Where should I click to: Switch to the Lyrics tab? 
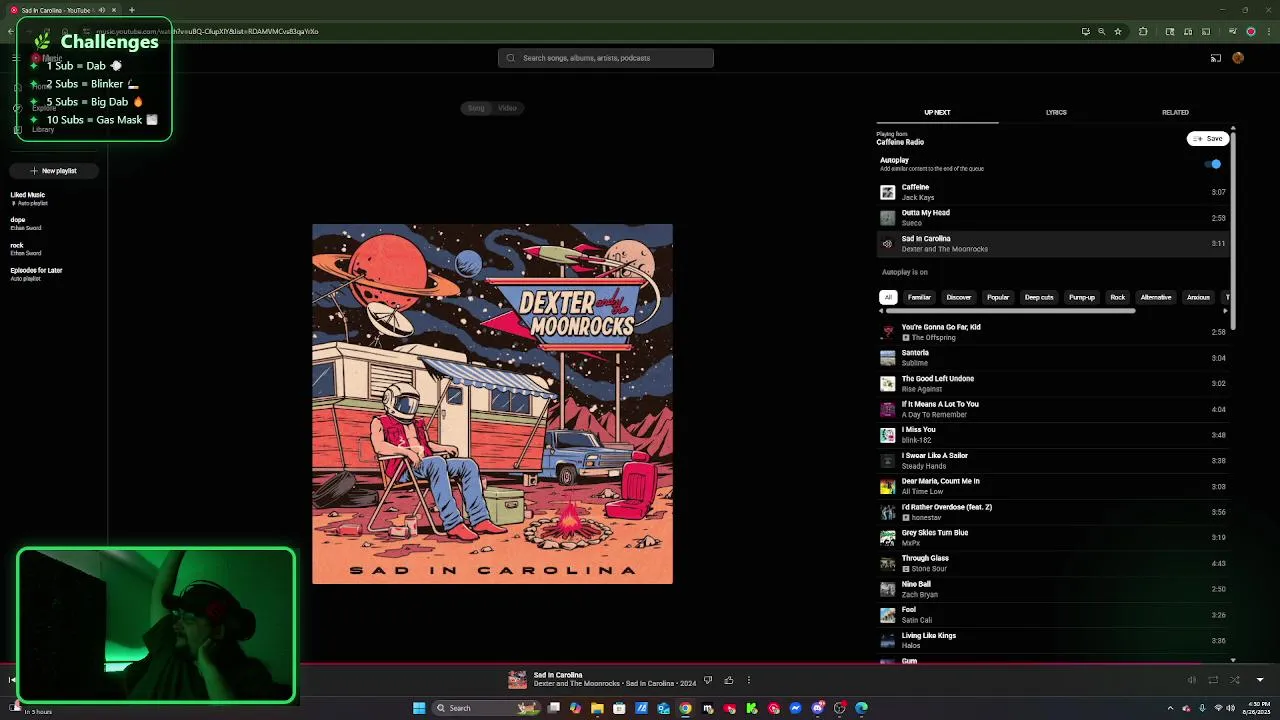tap(1056, 112)
